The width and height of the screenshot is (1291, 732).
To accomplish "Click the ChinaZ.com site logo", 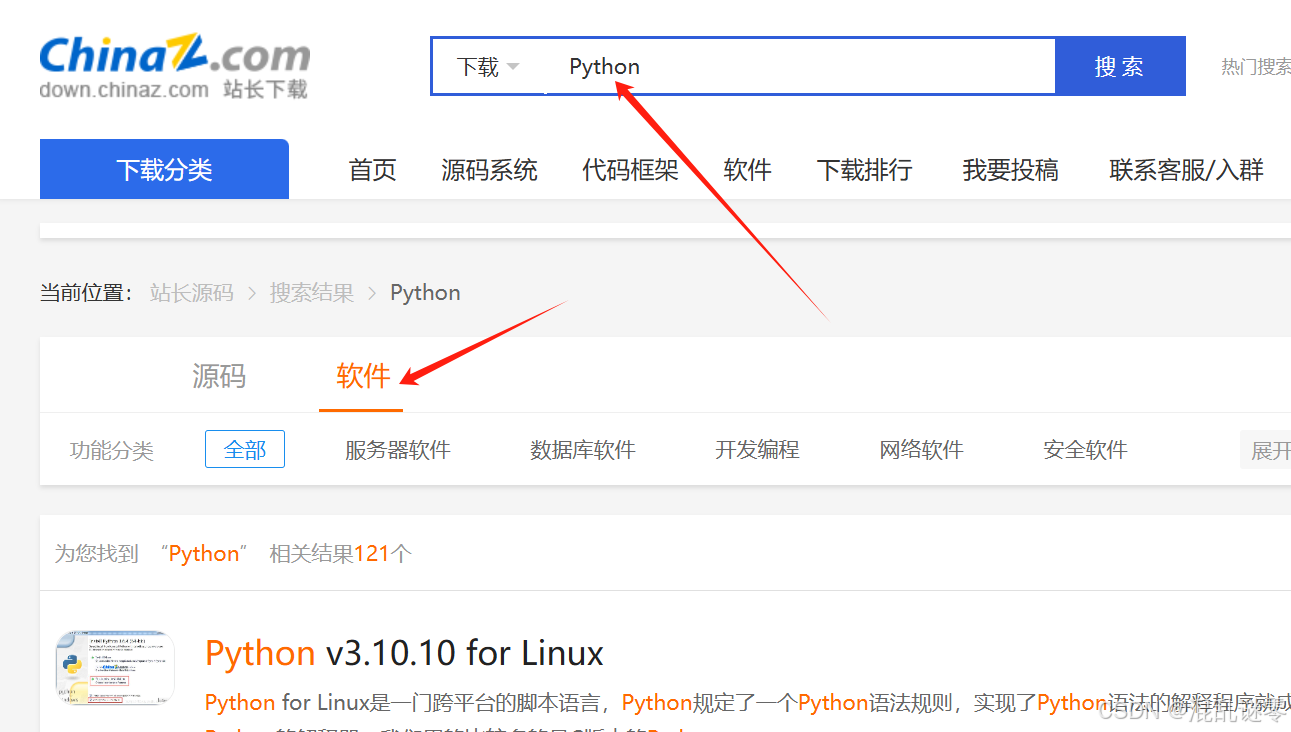I will point(174,67).
